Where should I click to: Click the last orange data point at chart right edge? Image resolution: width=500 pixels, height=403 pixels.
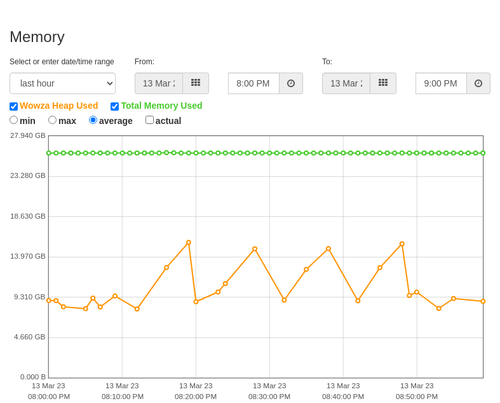click(483, 301)
